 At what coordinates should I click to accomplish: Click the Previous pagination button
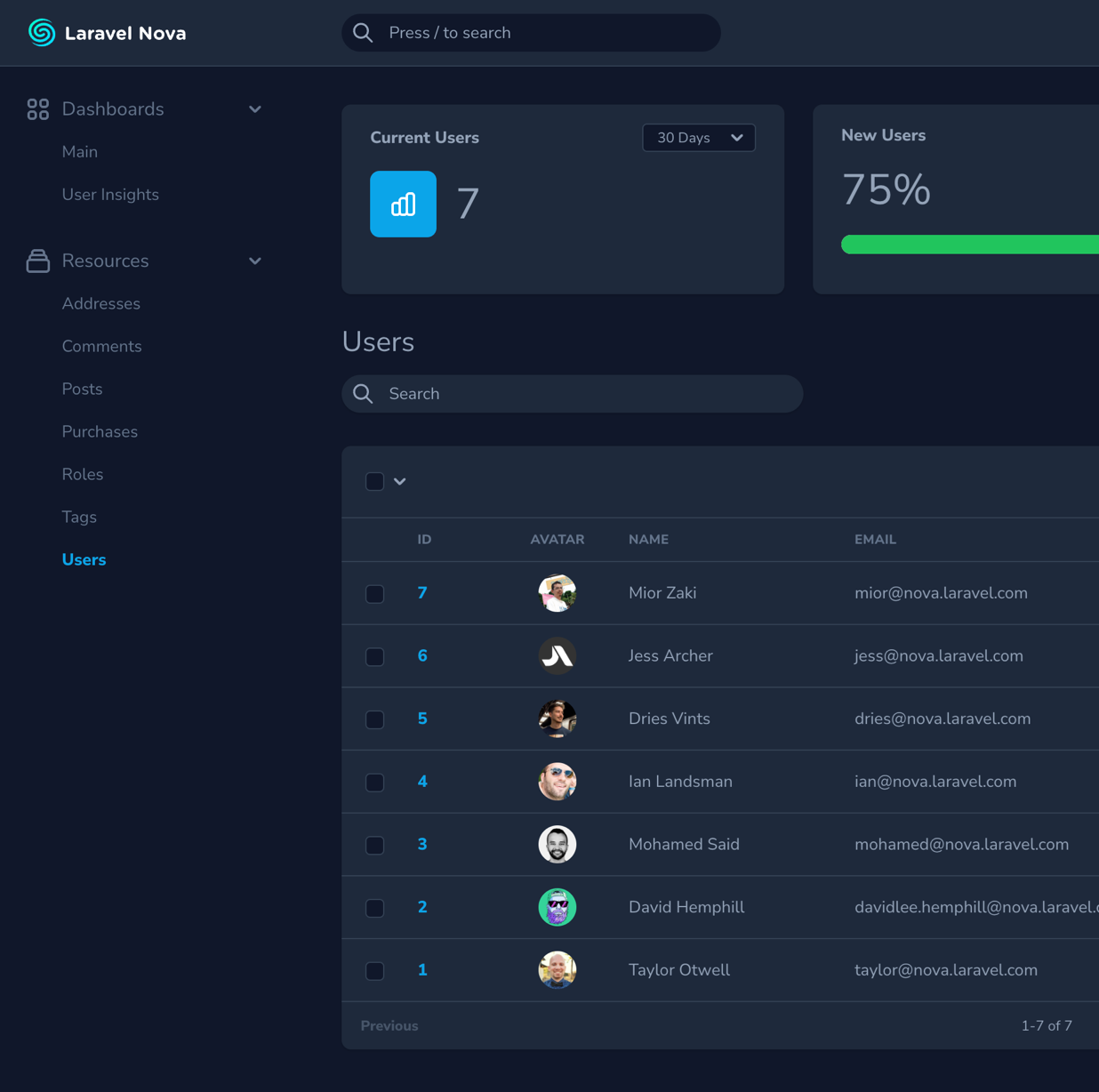click(389, 1025)
